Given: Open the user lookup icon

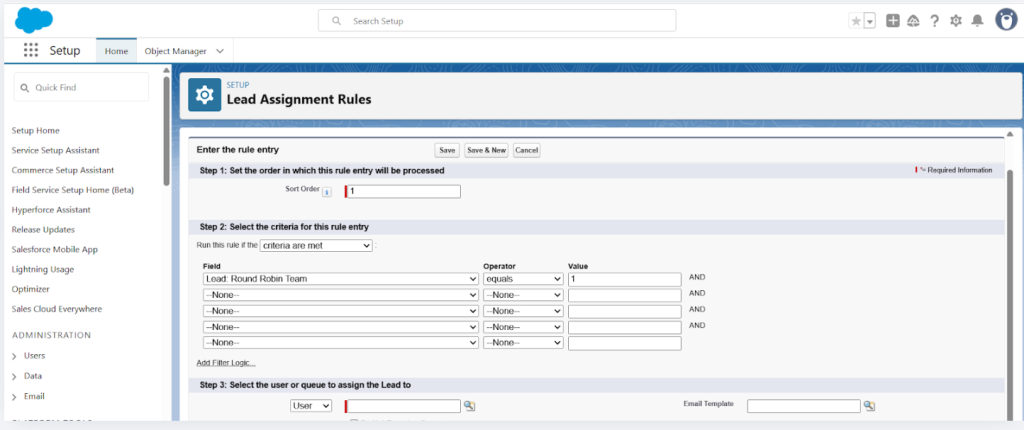Looking at the screenshot, I should tap(469, 406).
